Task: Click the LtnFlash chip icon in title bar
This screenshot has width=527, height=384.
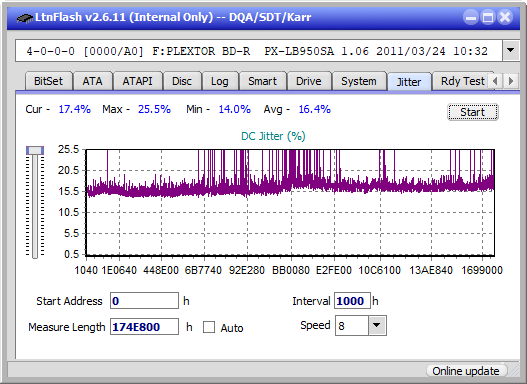Action: point(25,17)
